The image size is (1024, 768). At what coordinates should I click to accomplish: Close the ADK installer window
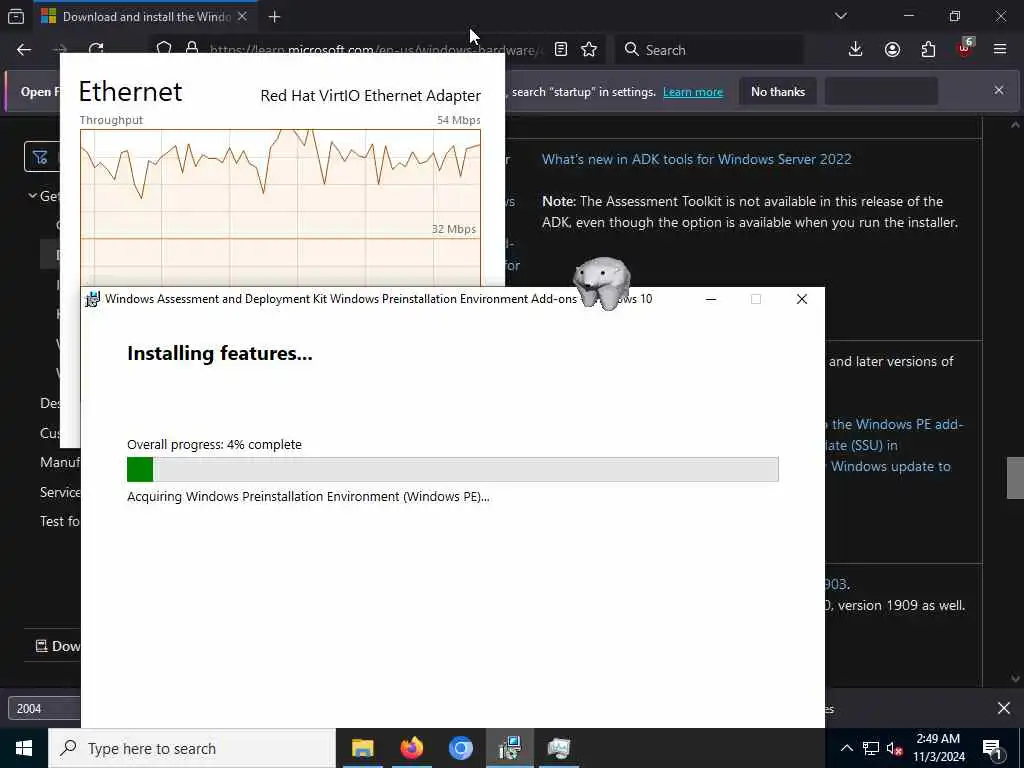pos(802,299)
